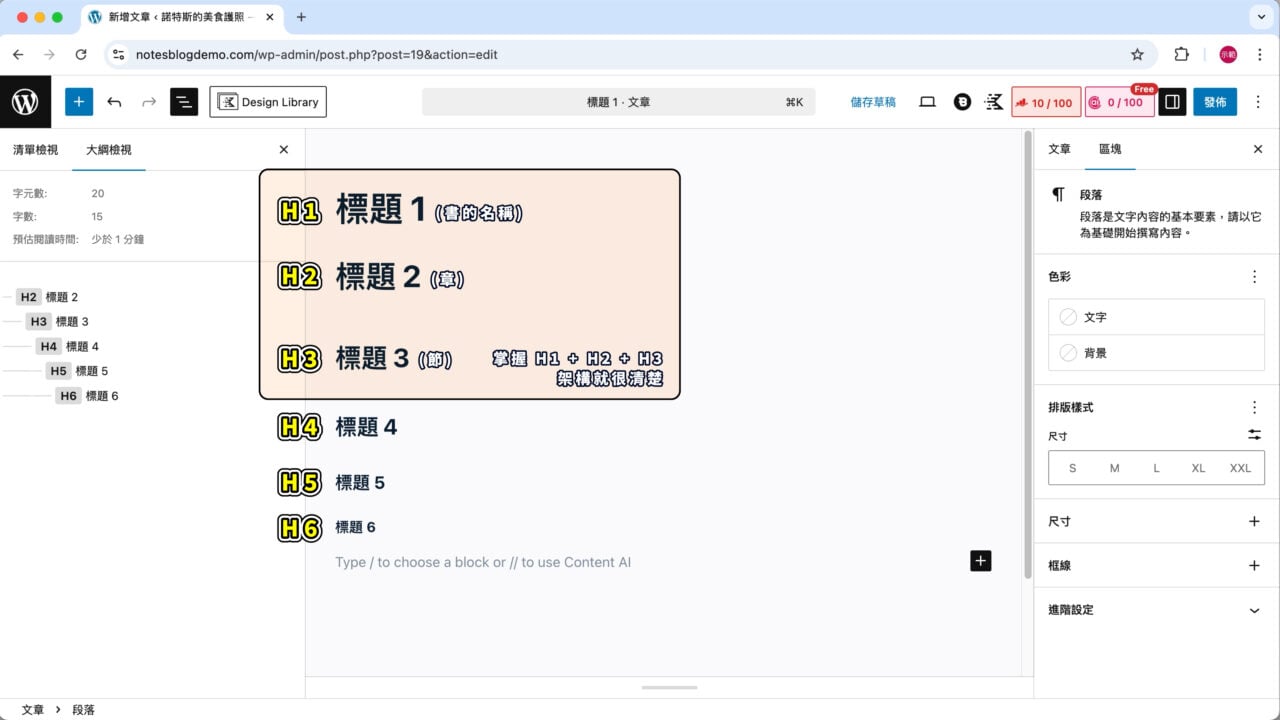This screenshot has width=1280, height=720.
Task: Select size XXL in 排版樣式
Action: 1240,467
